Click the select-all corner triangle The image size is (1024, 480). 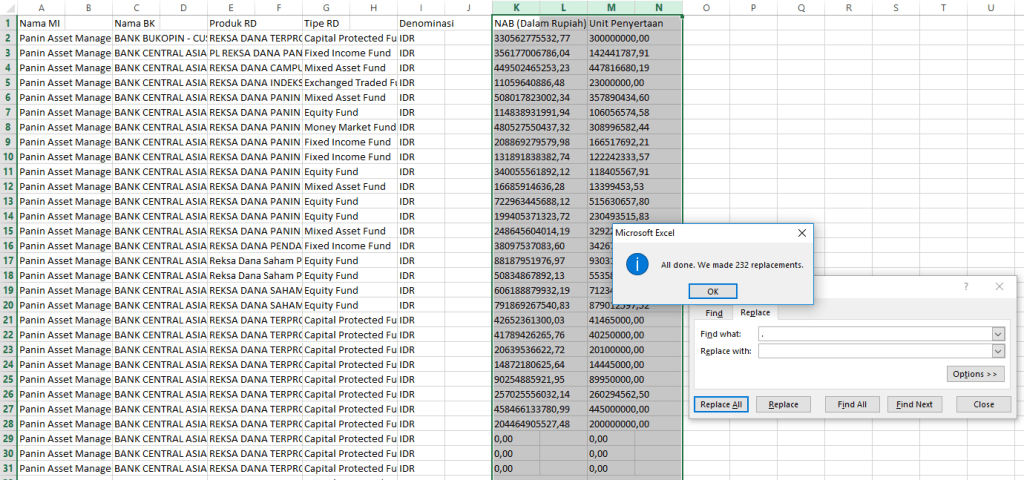(8, 7)
